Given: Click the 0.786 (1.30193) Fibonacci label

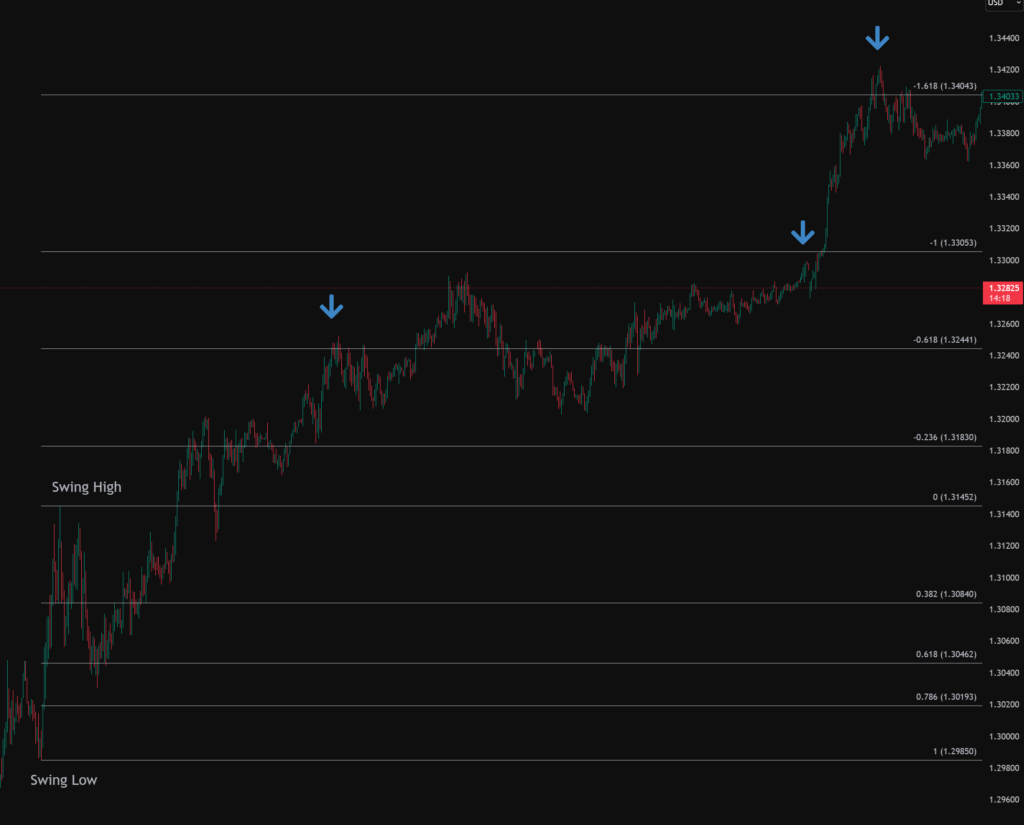Looking at the screenshot, I should click(x=946, y=697).
